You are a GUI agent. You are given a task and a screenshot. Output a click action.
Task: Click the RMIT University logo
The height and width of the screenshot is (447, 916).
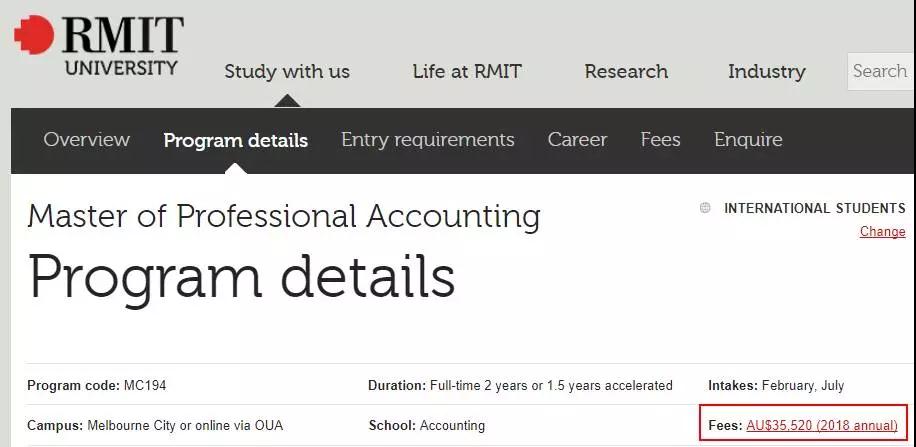[x=98, y=45]
